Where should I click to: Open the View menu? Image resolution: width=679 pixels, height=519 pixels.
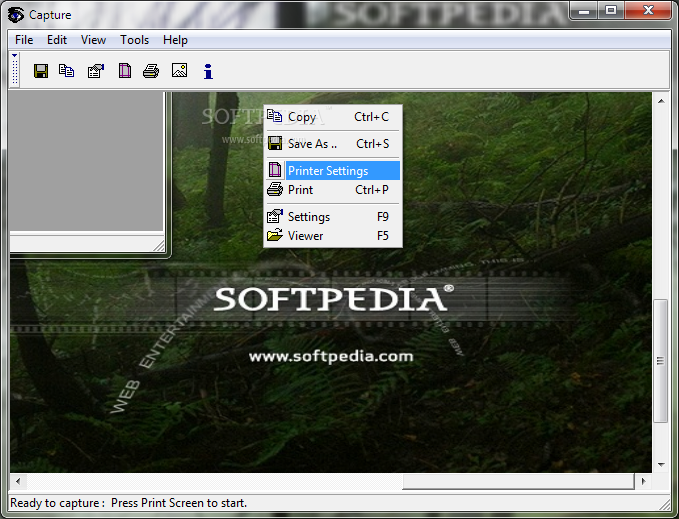point(93,40)
